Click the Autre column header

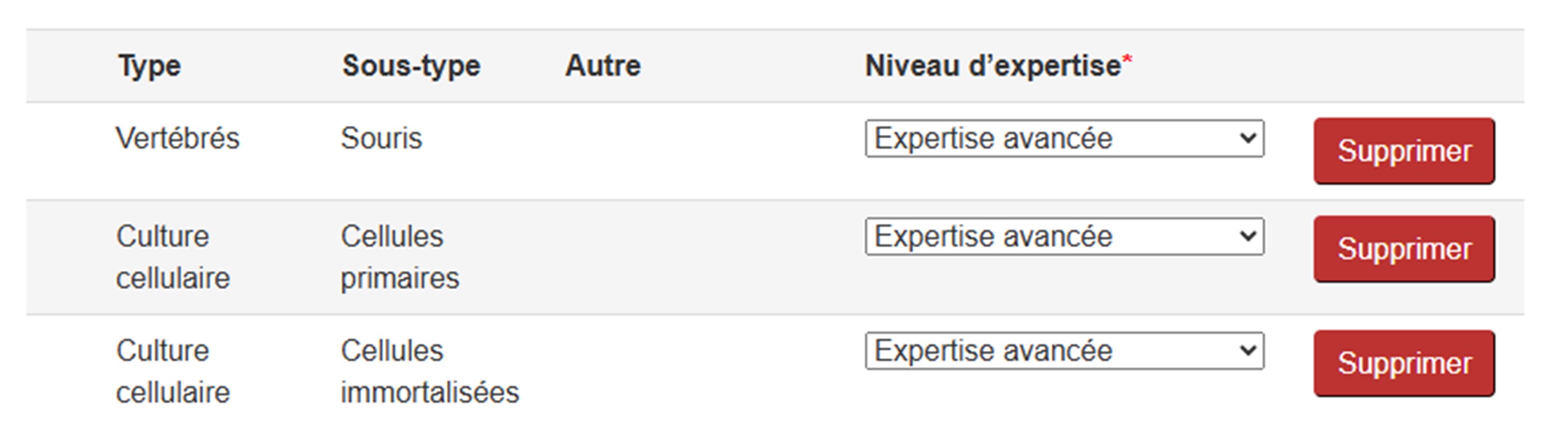602,65
